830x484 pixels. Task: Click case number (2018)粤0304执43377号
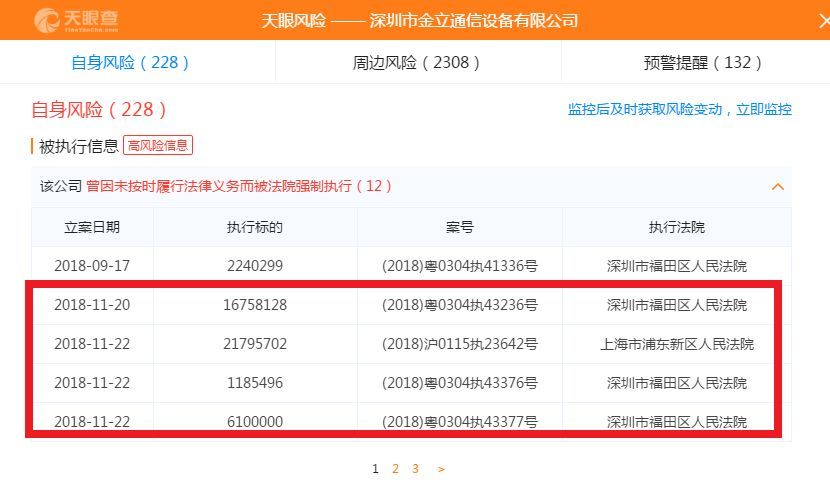click(x=459, y=422)
